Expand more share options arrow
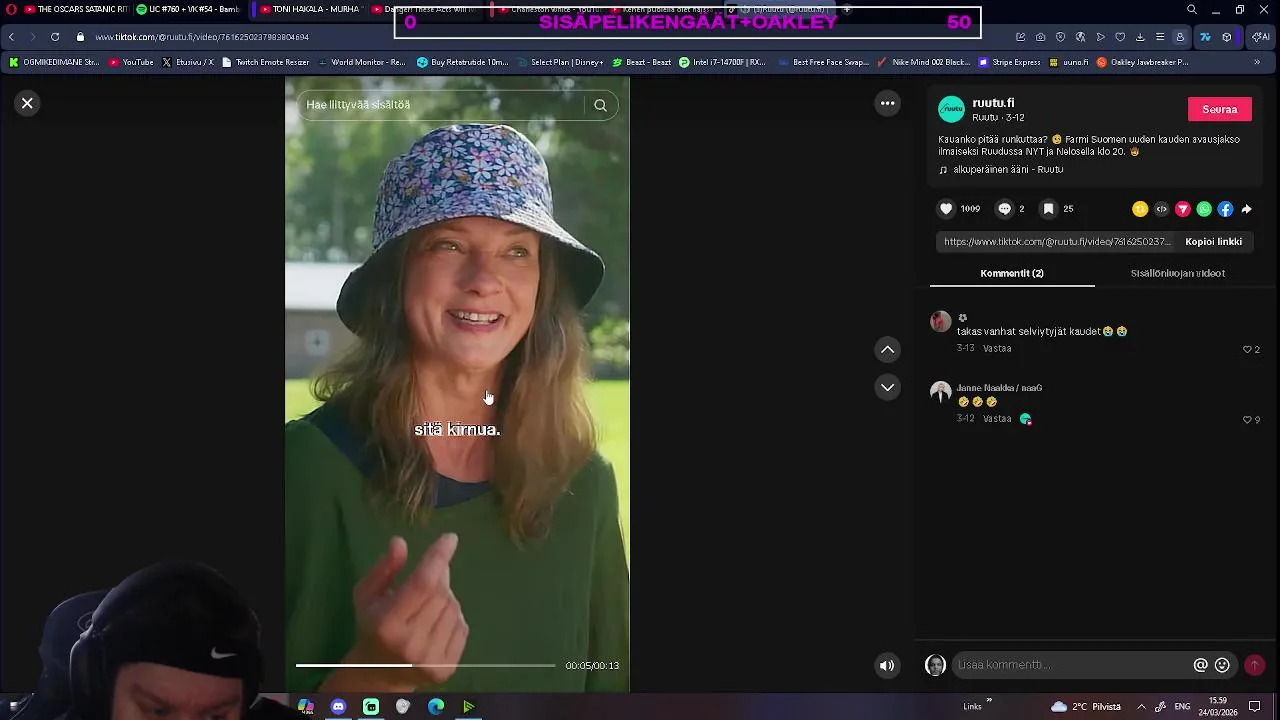The image size is (1280, 720). tap(1246, 209)
